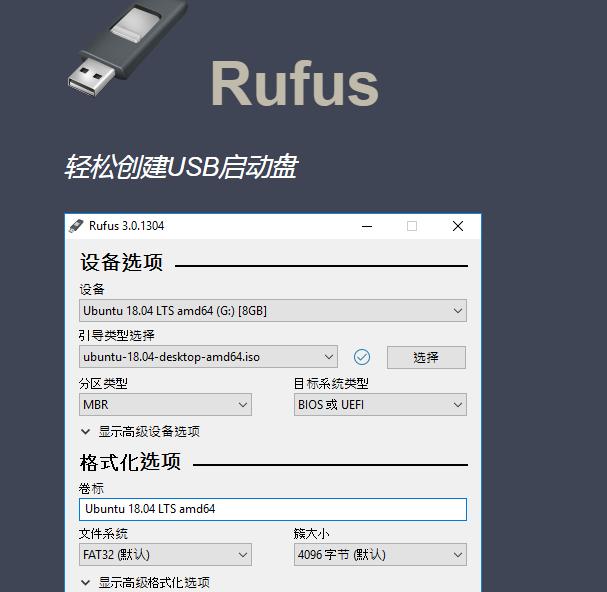Open the BIOS 或 UEFI target system dropdown
Viewport: 607px width, 592px height.
(x=380, y=405)
